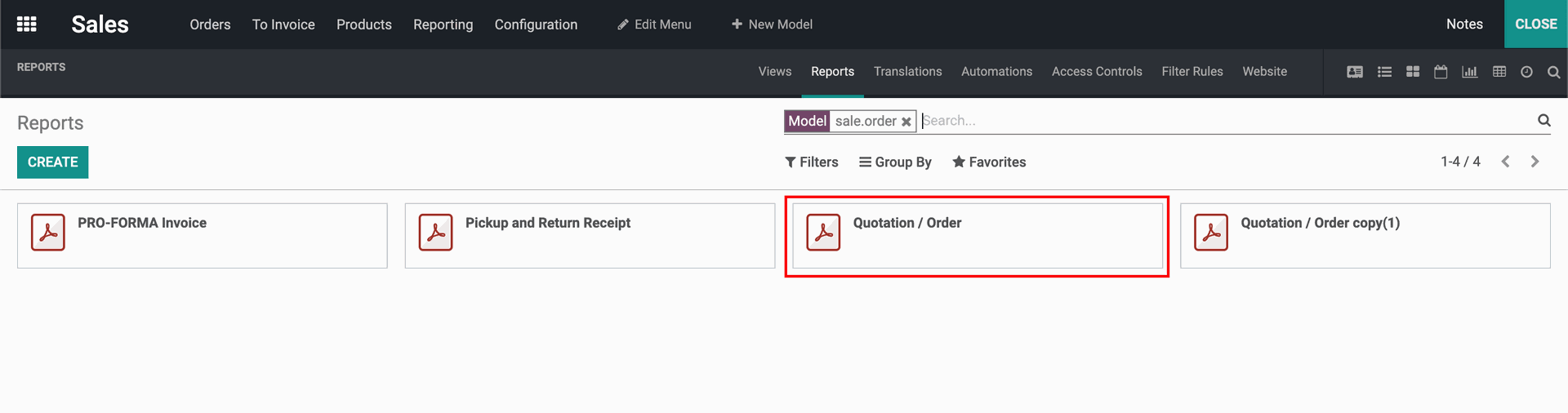Open the PRO-FORMA Invoice report card
The height and width of the screenshot is (413, 1568).
click(203, 236)
